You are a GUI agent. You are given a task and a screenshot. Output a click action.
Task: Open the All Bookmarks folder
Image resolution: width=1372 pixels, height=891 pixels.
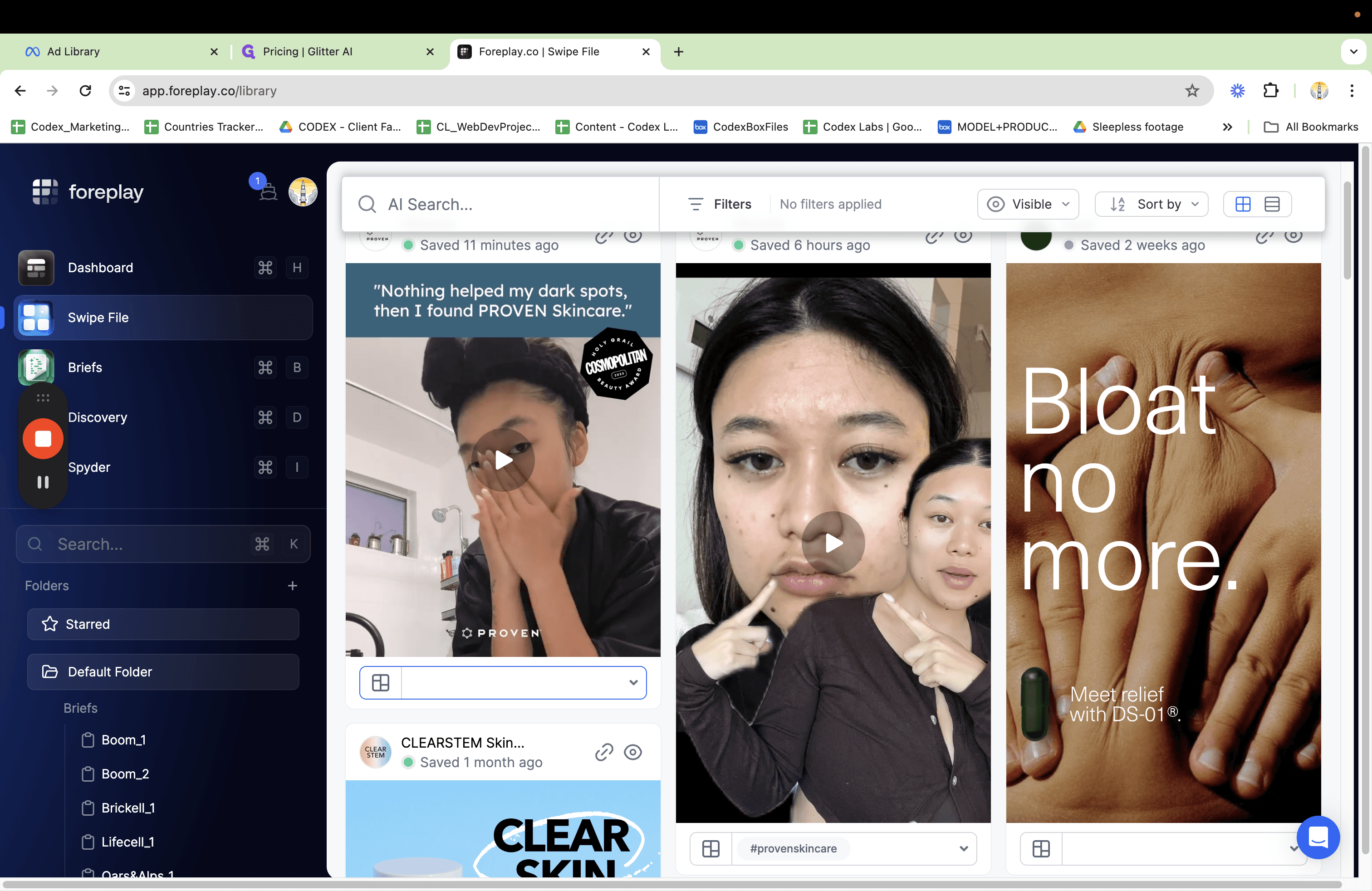1310,127
